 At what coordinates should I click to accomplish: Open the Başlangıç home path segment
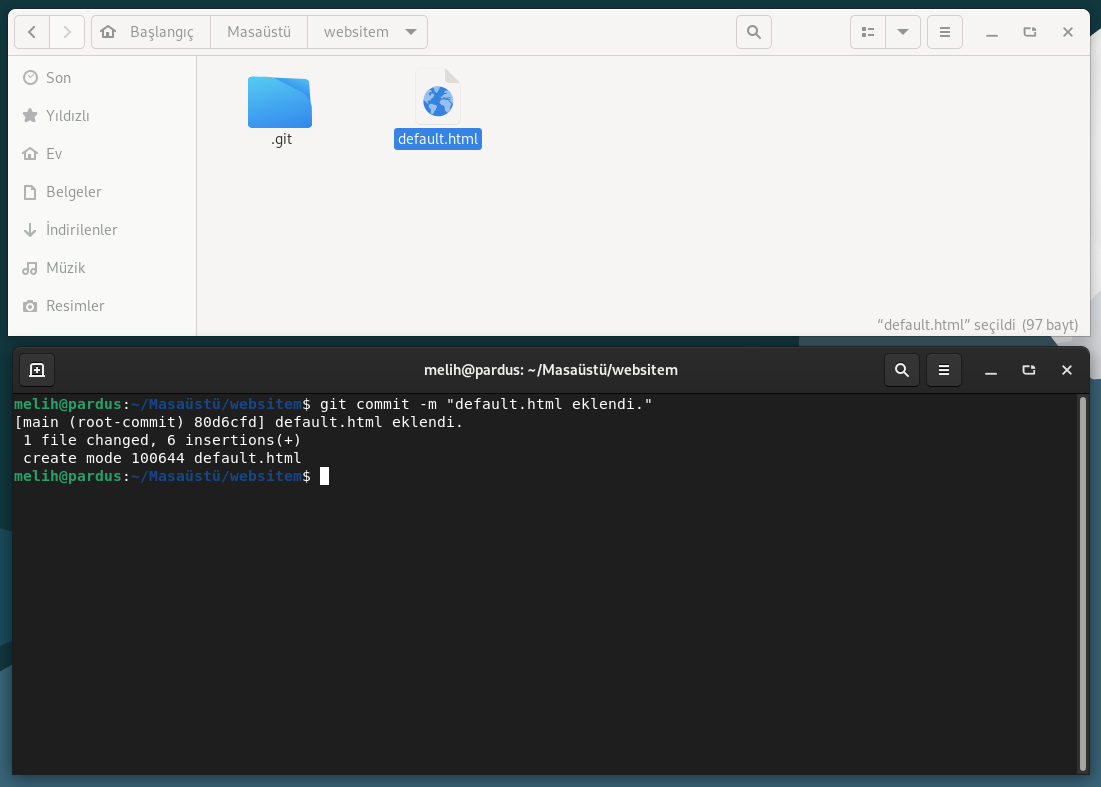pos(150,32)
